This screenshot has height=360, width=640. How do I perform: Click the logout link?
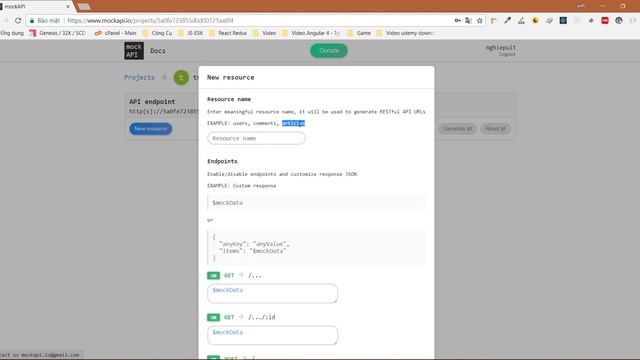(x=507, y=54)
